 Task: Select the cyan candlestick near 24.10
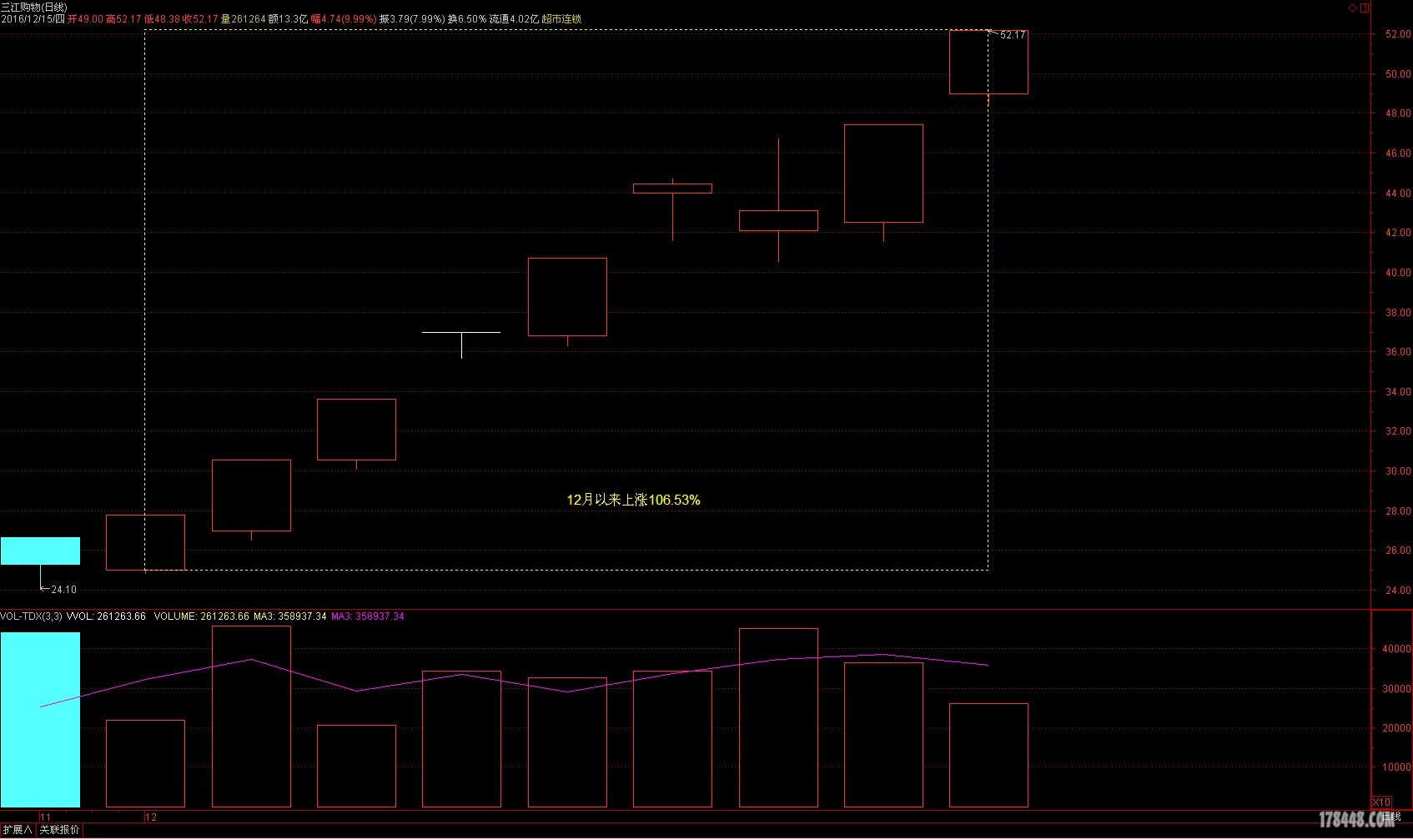click(x=40, y=551)
